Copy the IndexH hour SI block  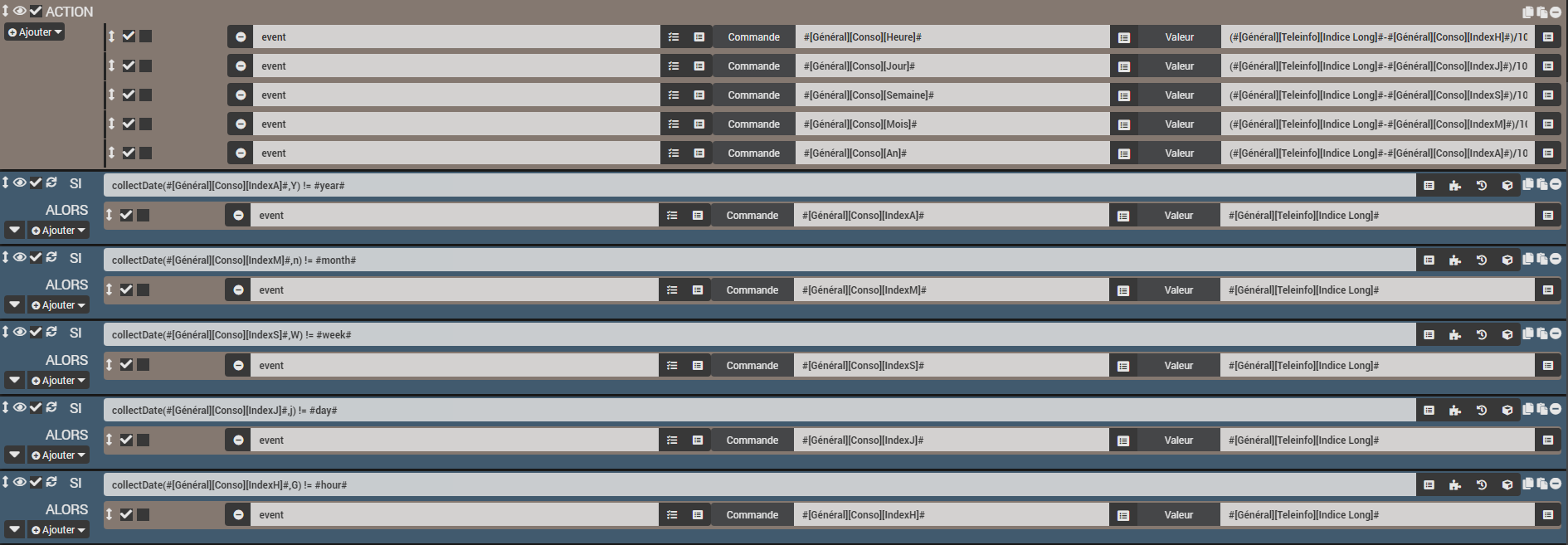[x=1528, y=483]
